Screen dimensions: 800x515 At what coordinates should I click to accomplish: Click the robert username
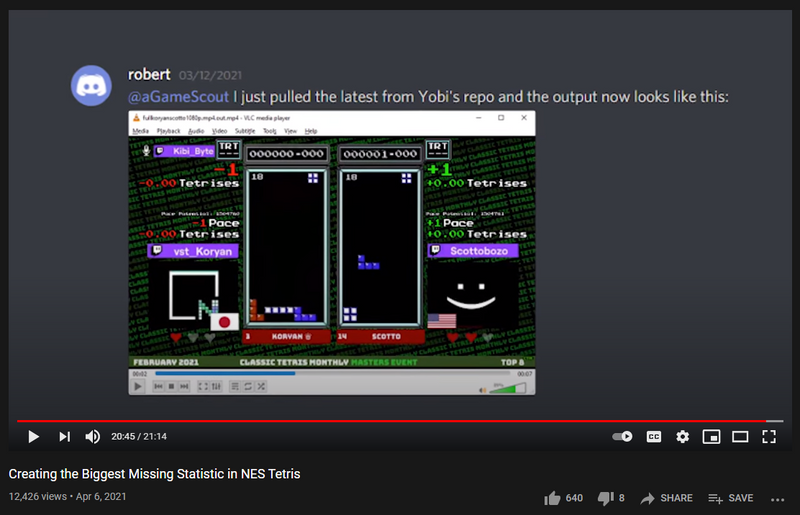coord(149,75)
